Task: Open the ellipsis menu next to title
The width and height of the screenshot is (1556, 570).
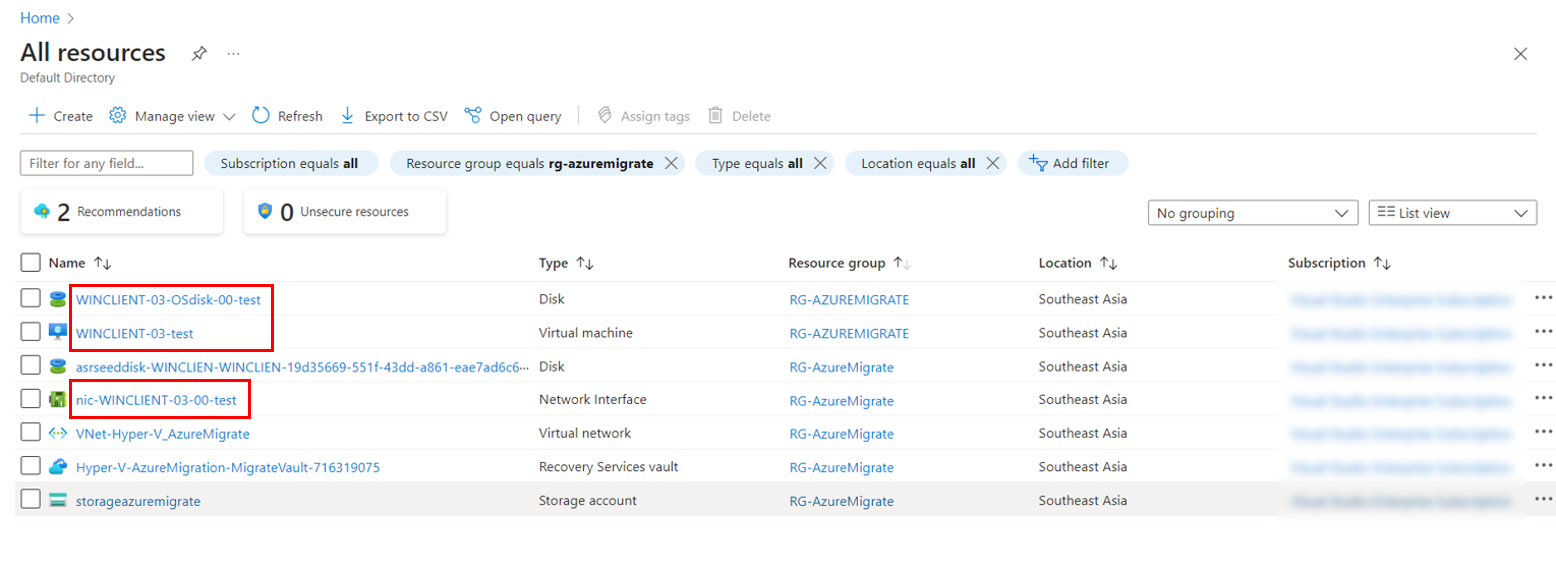Action: coord(233,54)
